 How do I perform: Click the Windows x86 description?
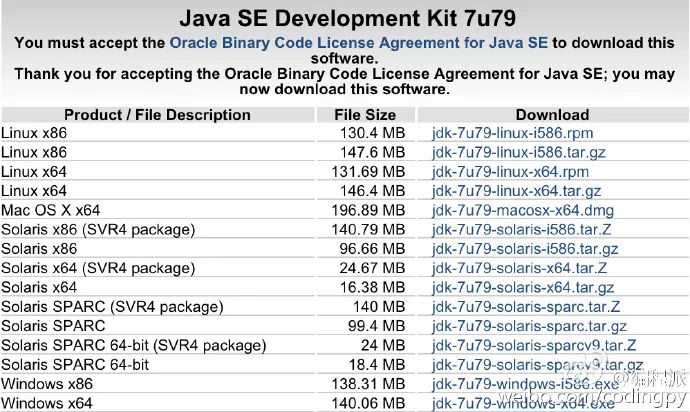point(47,384)
